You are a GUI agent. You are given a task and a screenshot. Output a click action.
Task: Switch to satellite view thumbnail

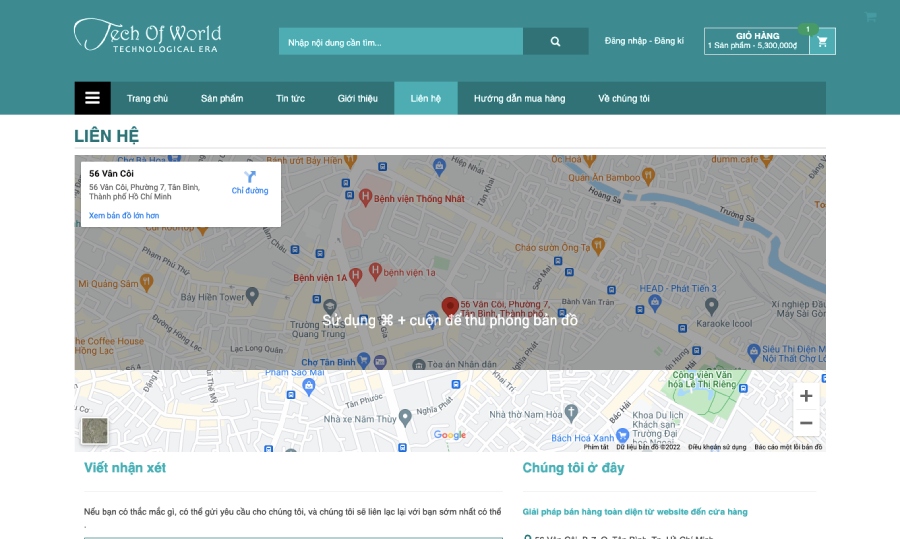coord(95,431)
